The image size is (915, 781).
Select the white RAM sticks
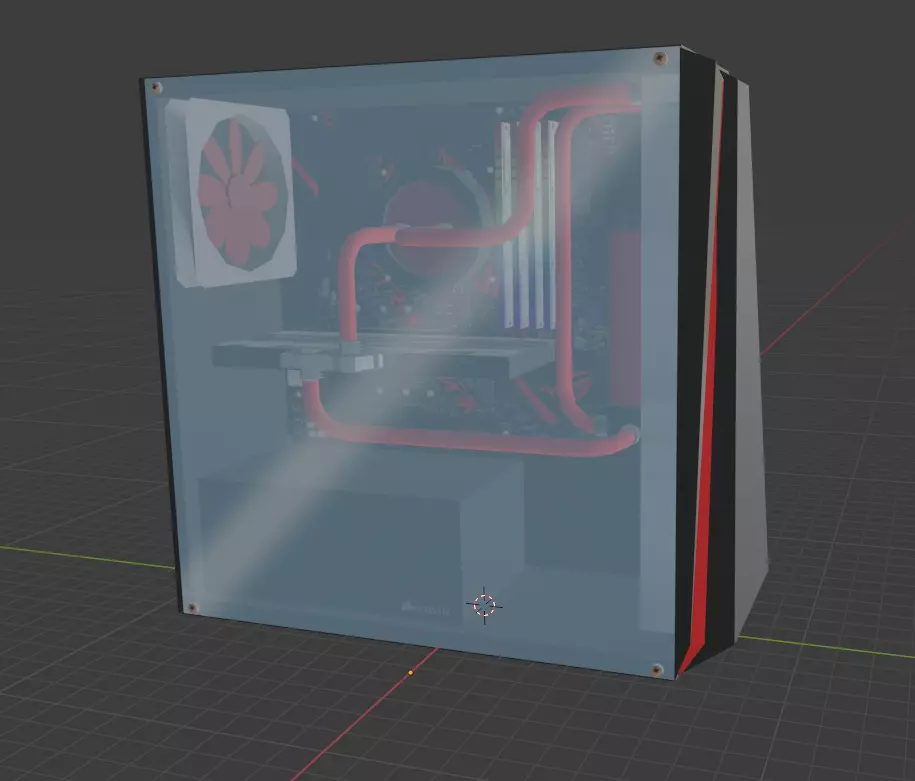pos(529,225)
